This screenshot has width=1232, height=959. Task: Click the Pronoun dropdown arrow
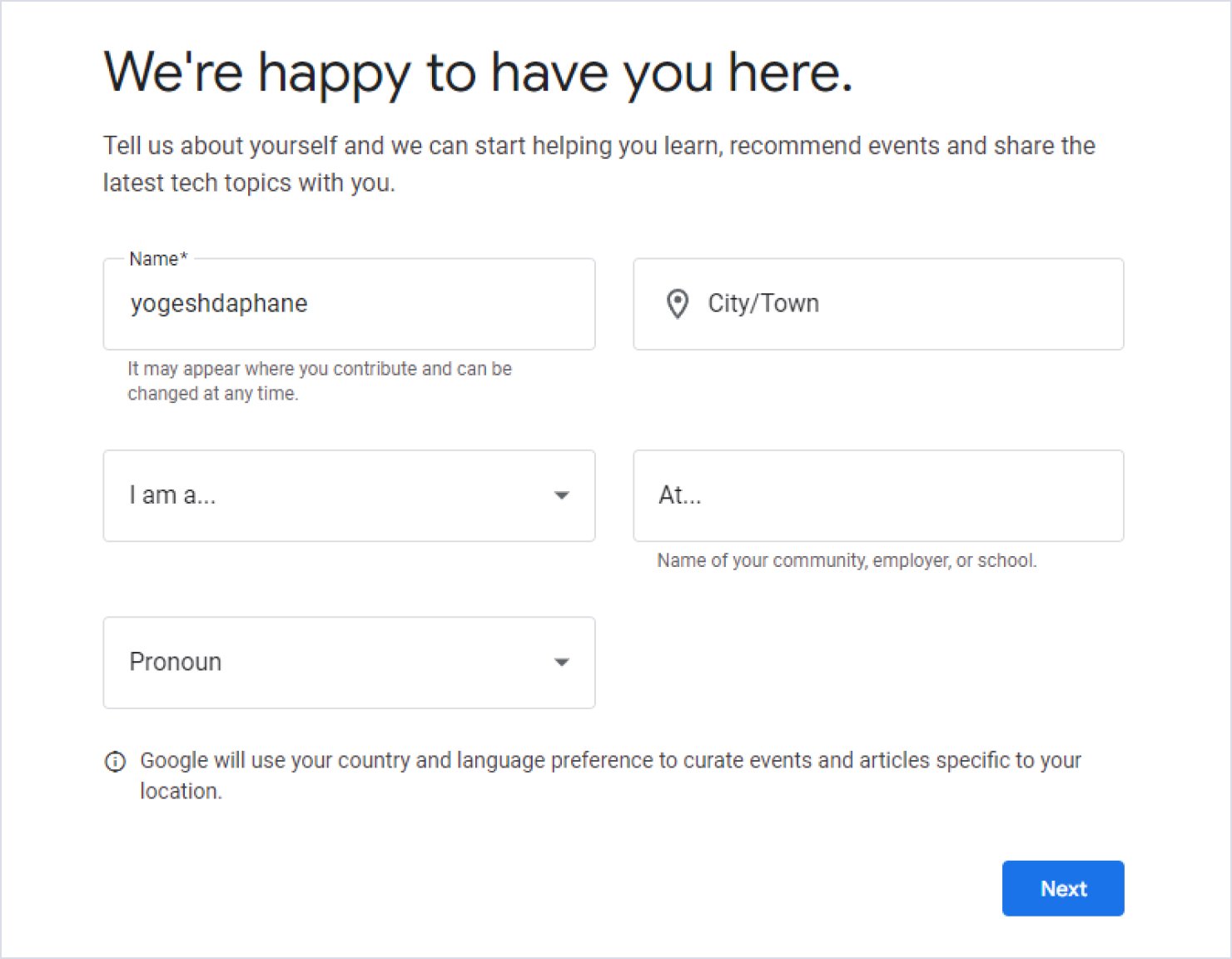tap(562, 663)
